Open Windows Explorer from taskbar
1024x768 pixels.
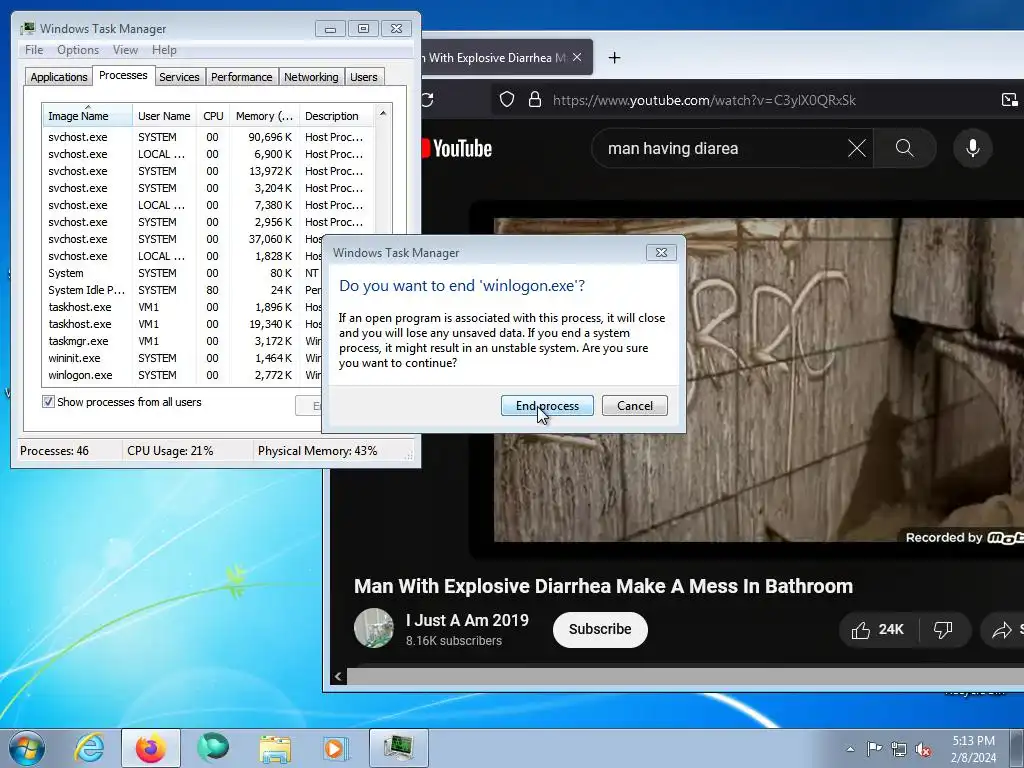(x=276, y=748)
